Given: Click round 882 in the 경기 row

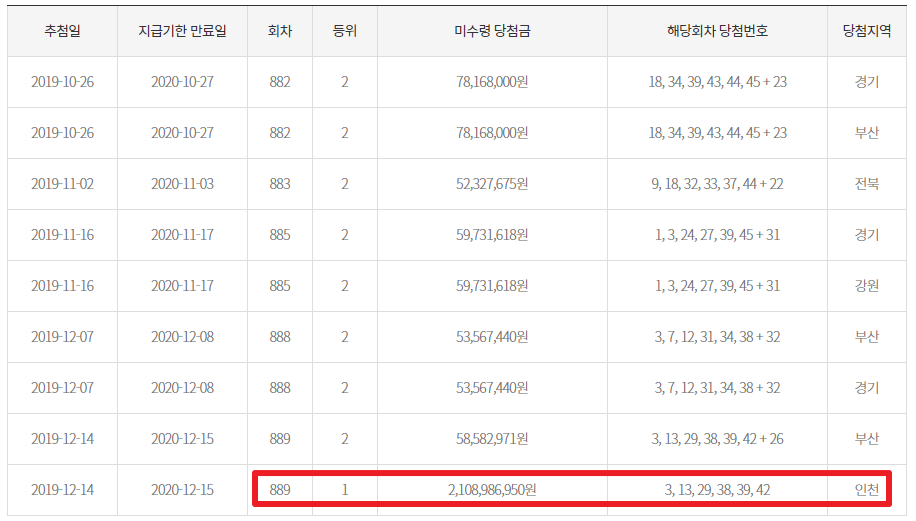Looking at the screenshot, I should point(280,82).
